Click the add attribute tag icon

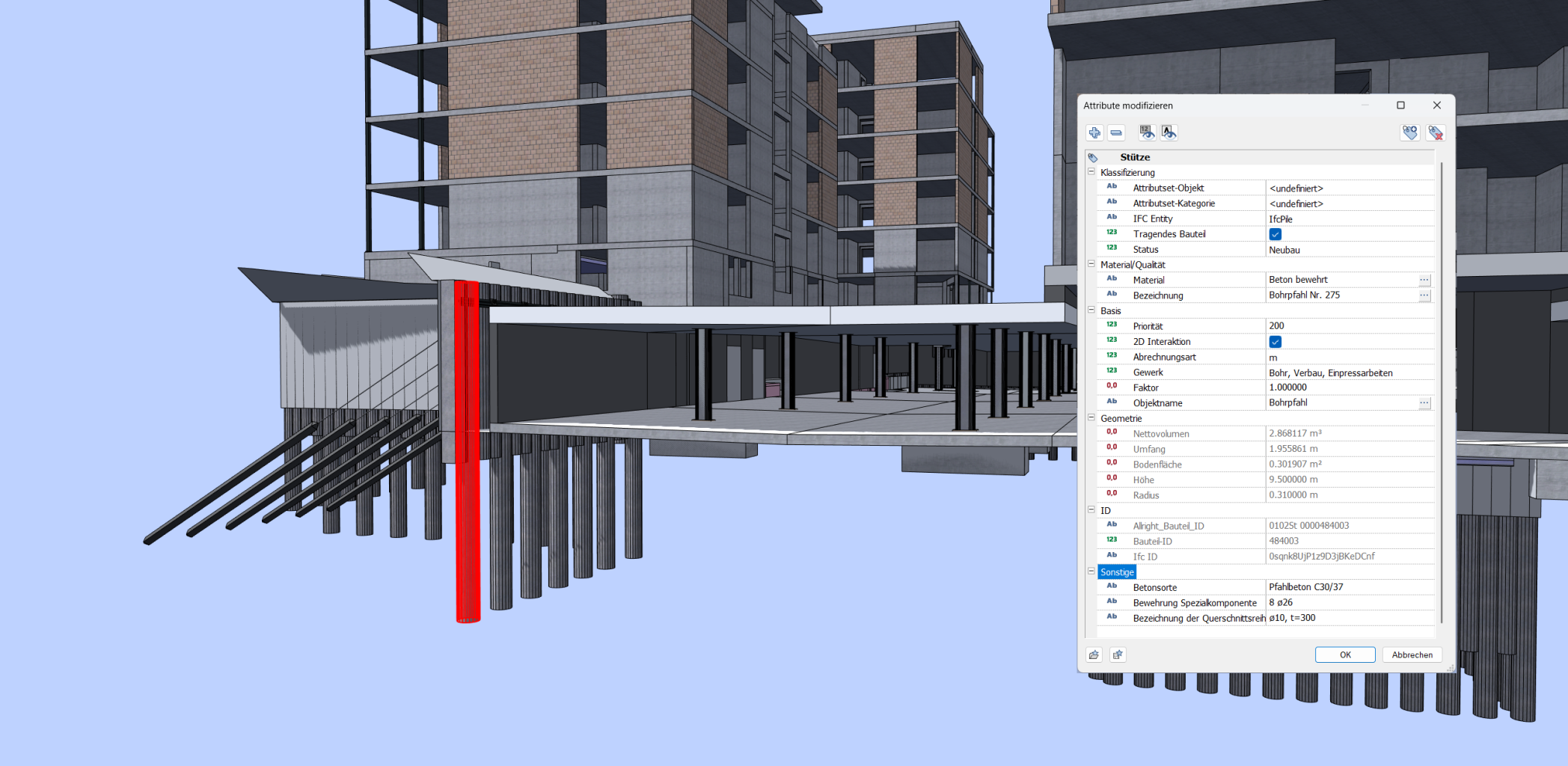click(1409, 133)
